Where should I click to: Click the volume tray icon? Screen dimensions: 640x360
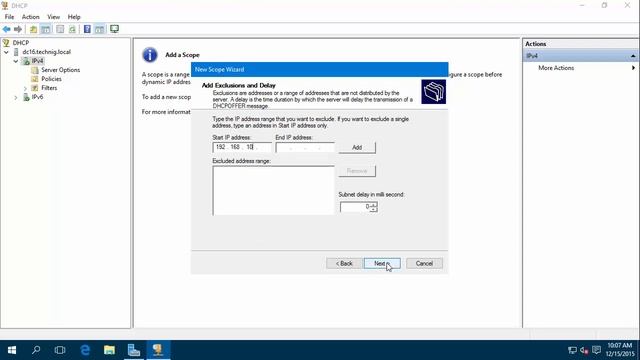point(584,350)
